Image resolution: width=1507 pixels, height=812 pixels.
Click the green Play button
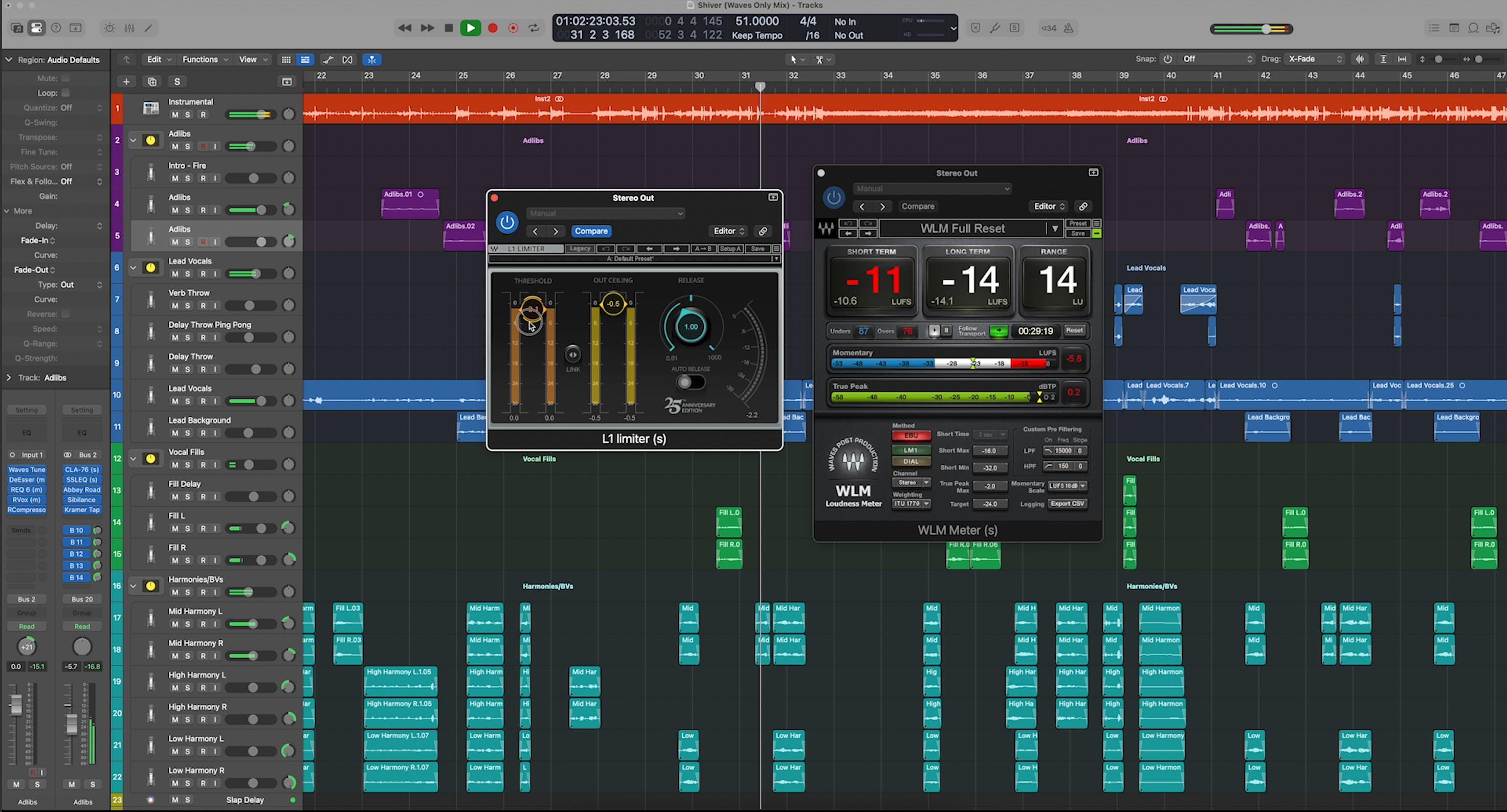[470, 28]
